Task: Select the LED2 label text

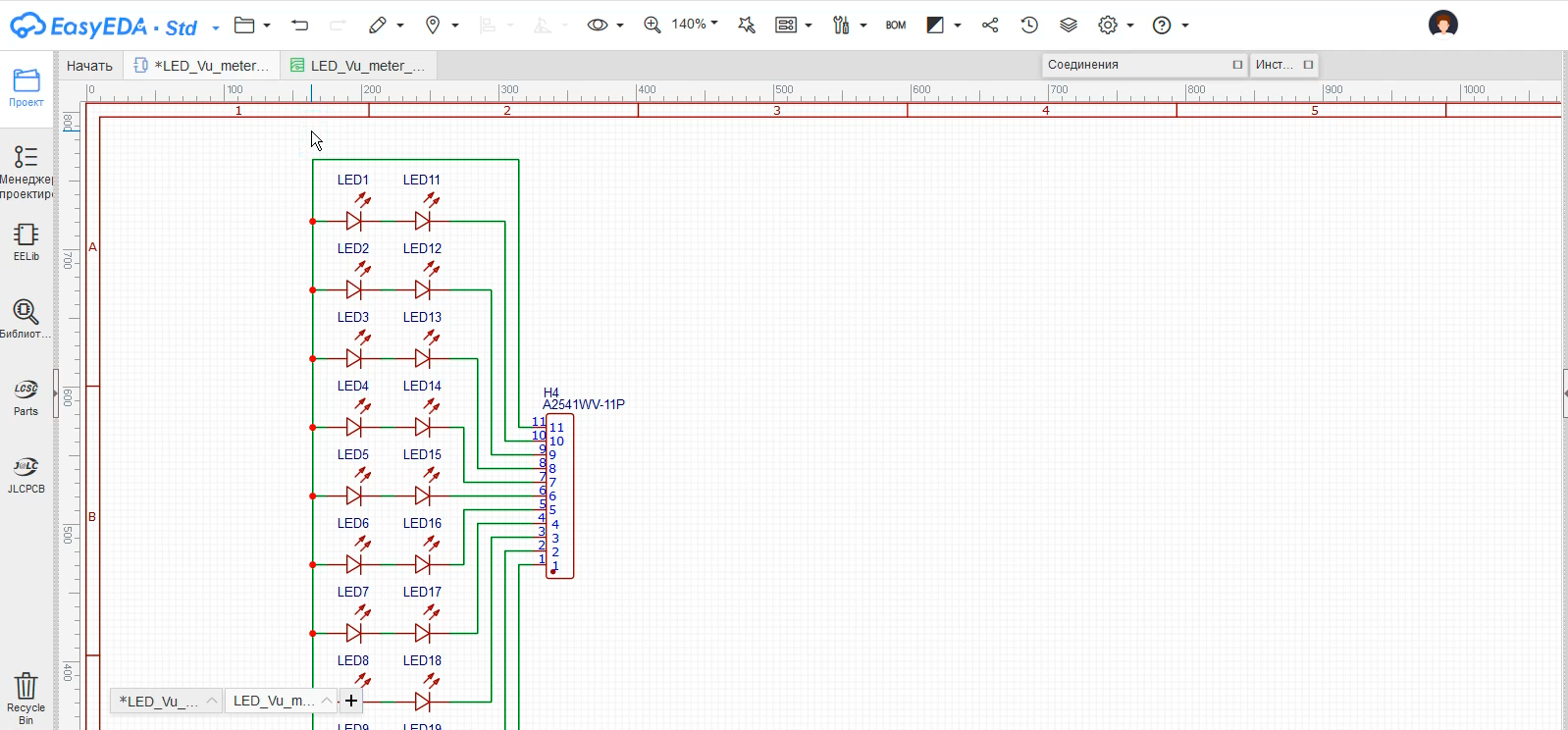Action: [x=353, y=248]
